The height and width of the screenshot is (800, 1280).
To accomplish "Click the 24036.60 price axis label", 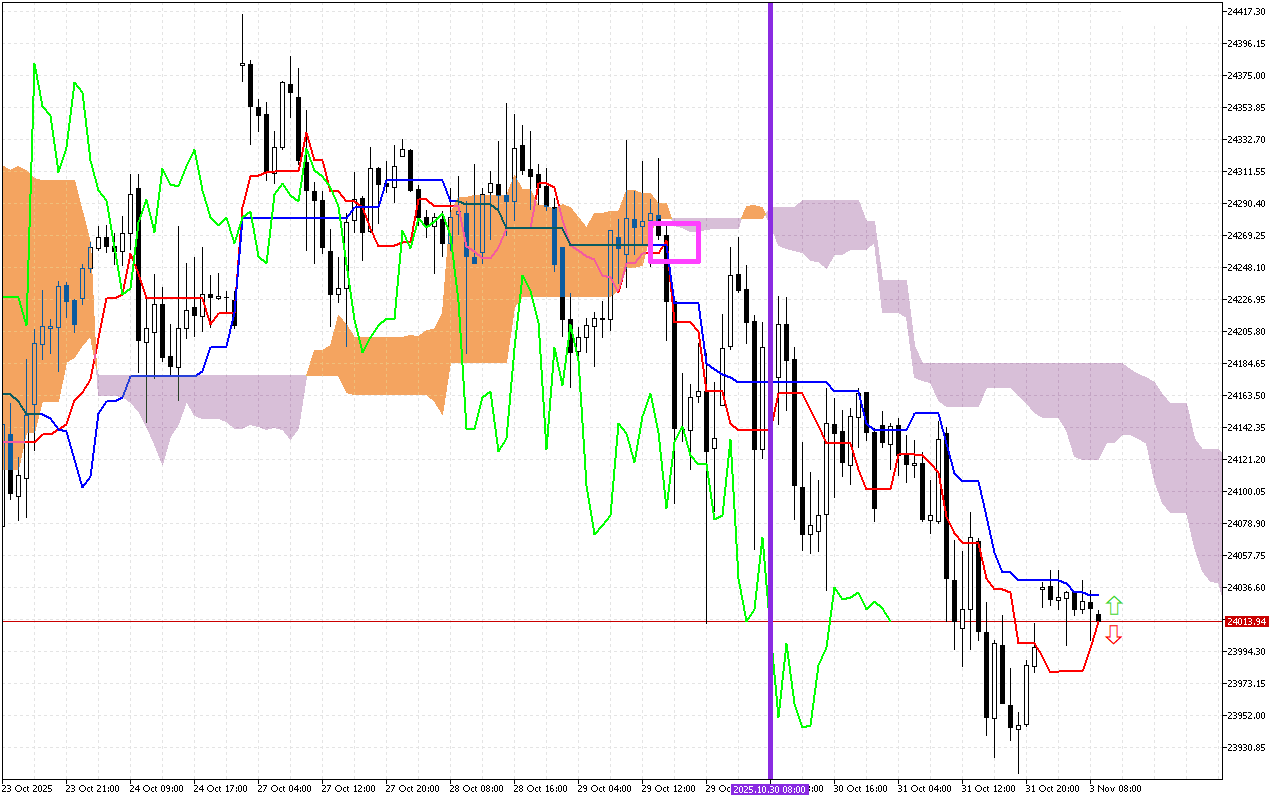I will pos(1246,587).
